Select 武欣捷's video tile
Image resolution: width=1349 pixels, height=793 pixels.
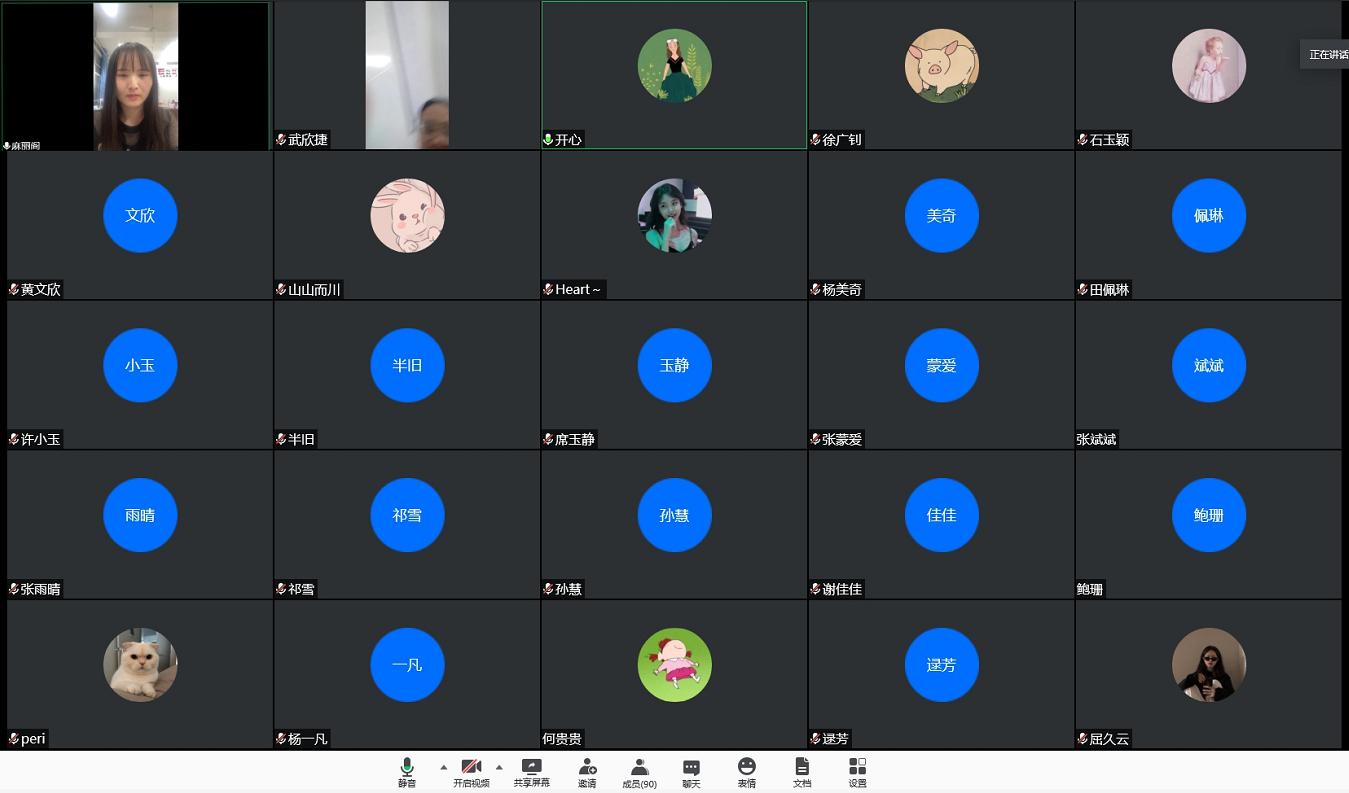[406, 75]
